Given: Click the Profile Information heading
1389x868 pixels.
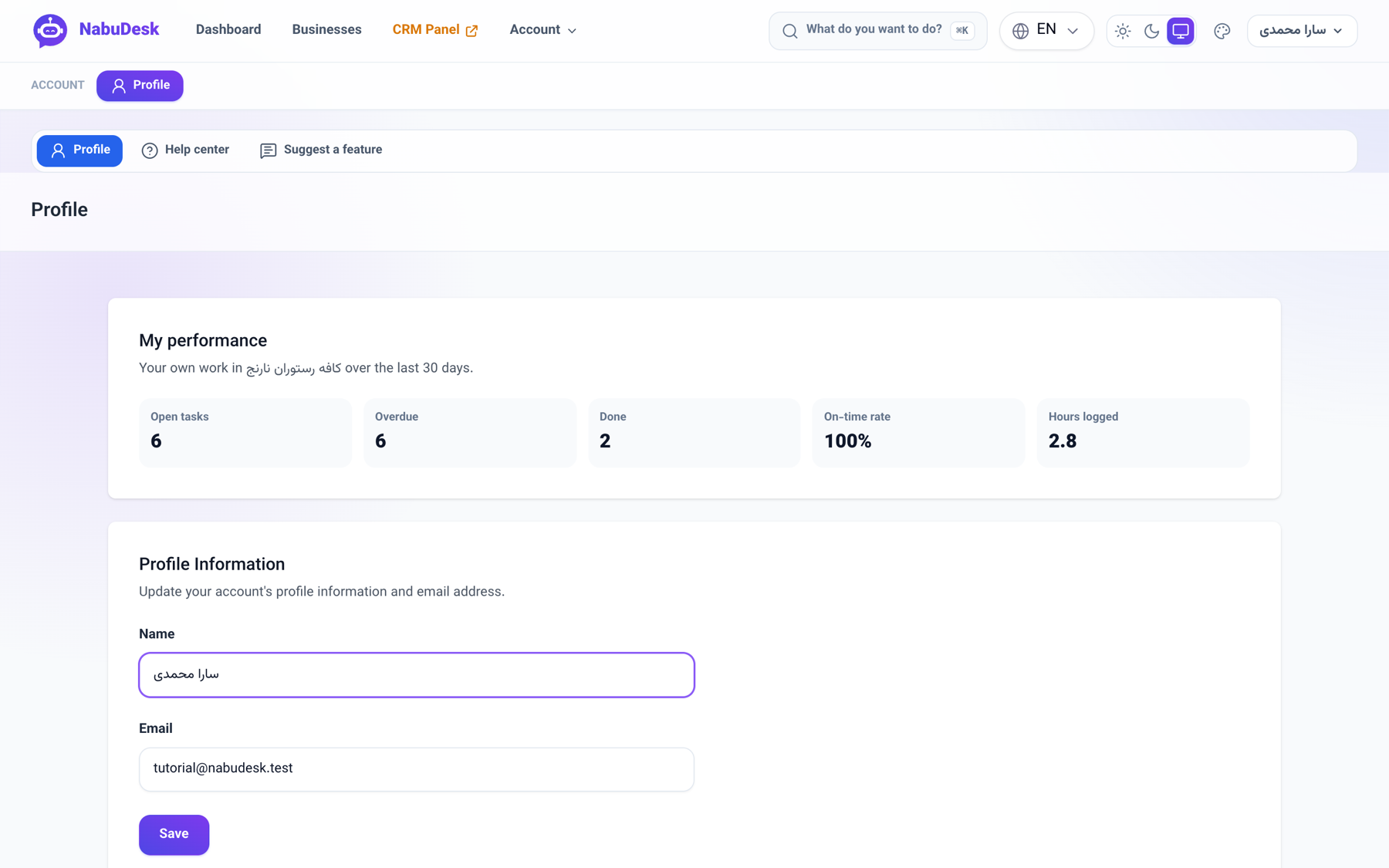Looking at the screenshot, I should pos(211,564).
